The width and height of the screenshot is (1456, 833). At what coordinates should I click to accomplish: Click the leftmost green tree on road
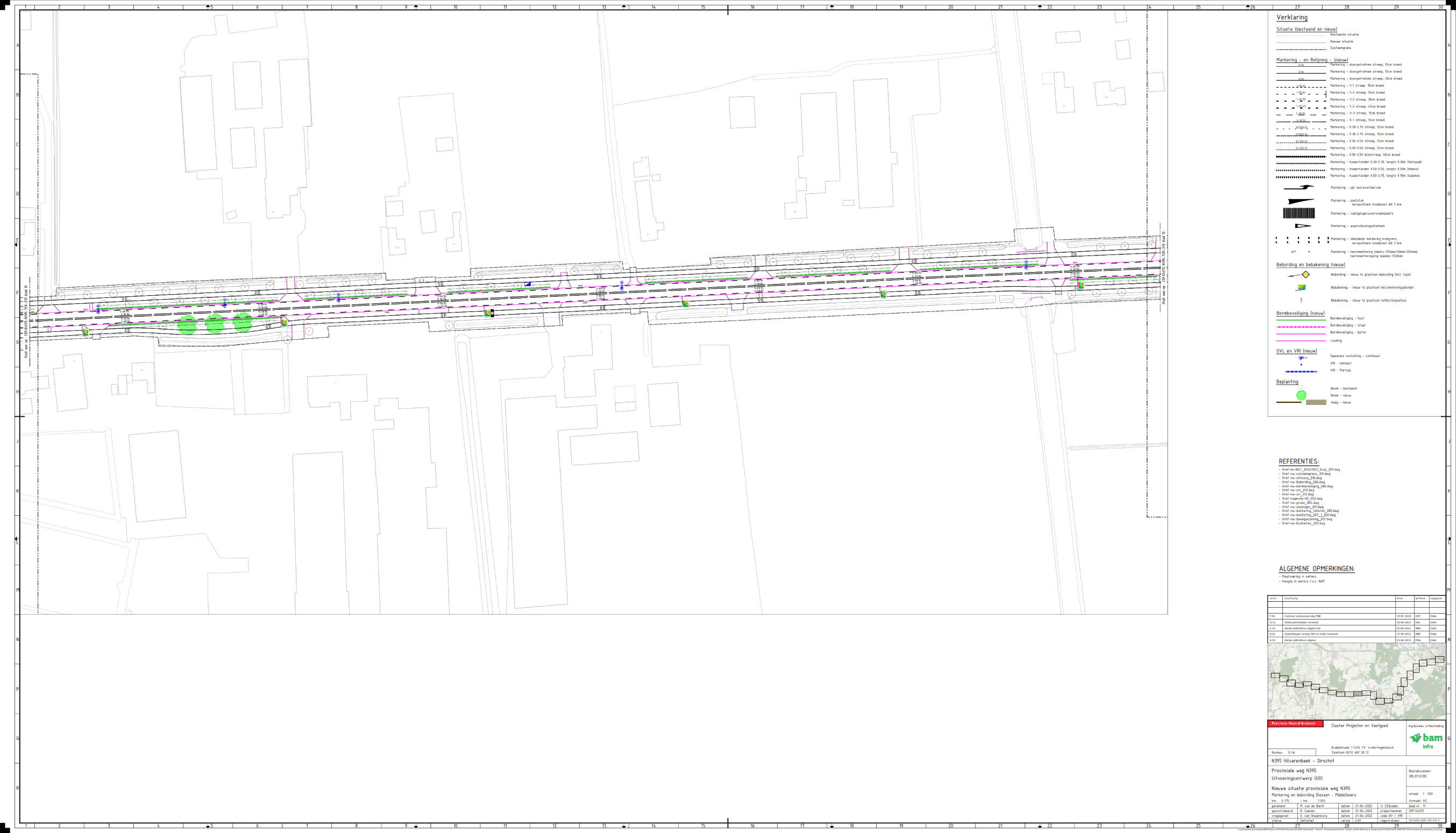[x=188, y=325]
